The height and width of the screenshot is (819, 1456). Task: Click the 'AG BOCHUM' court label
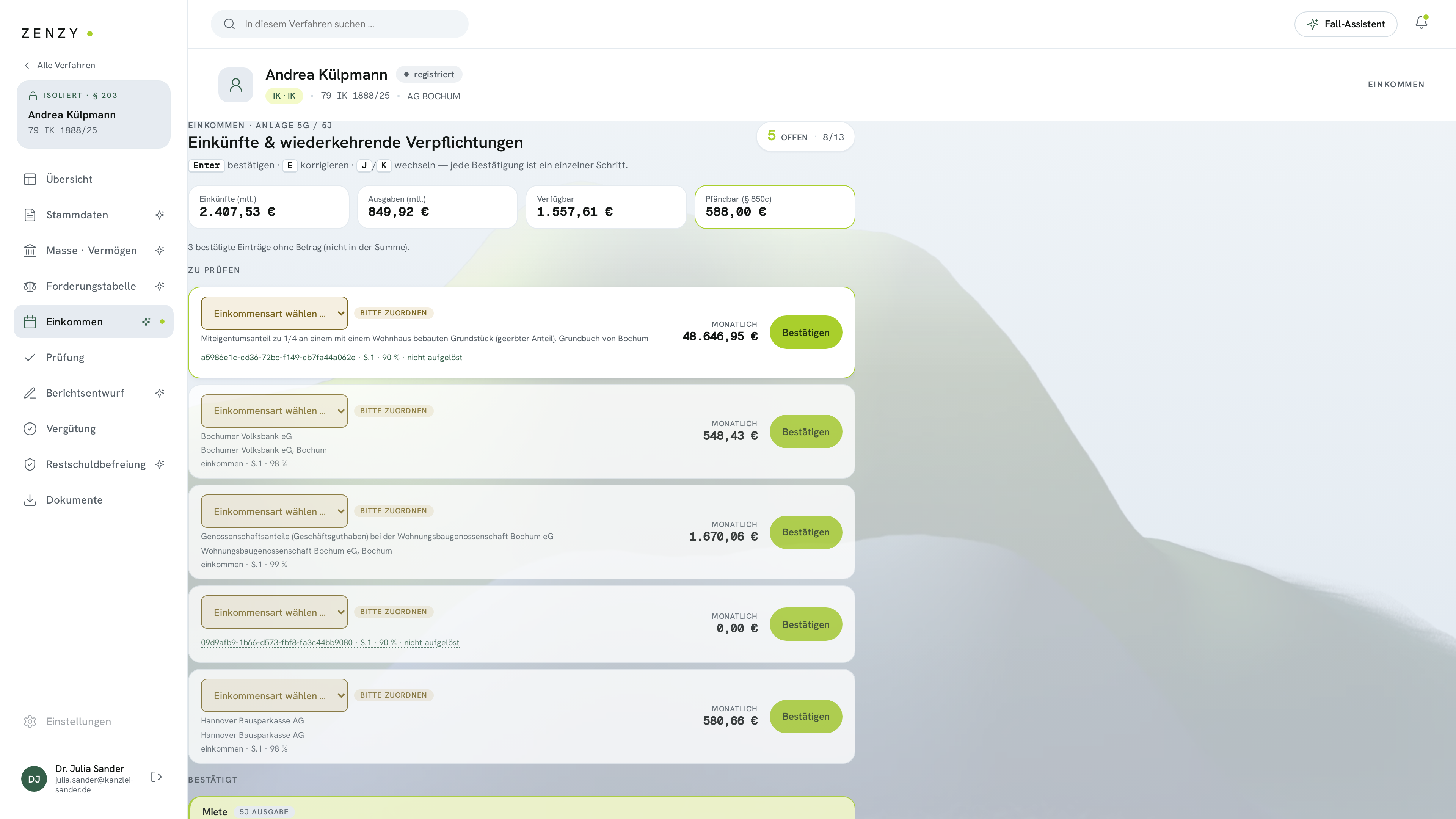tap(433, 96)
